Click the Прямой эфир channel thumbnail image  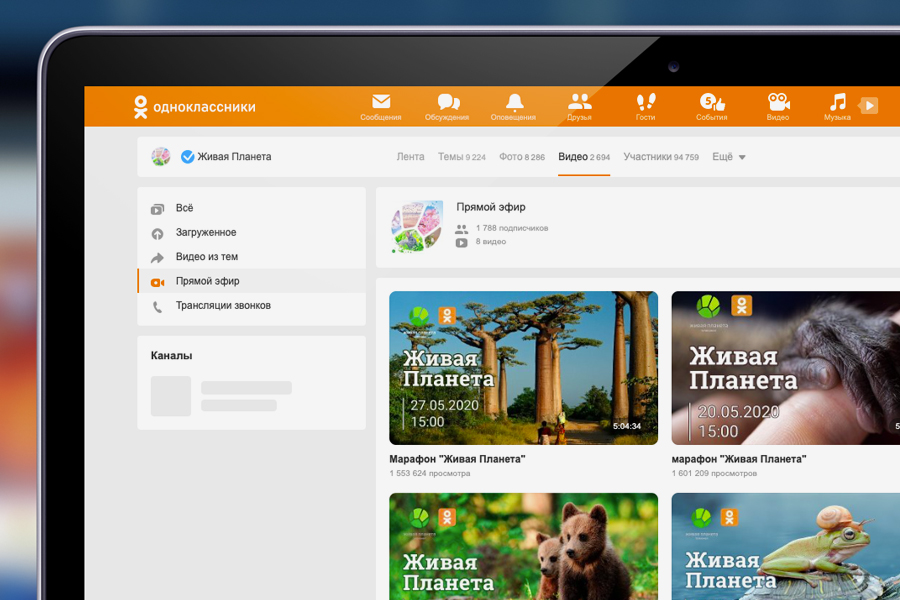coord(417,227)
